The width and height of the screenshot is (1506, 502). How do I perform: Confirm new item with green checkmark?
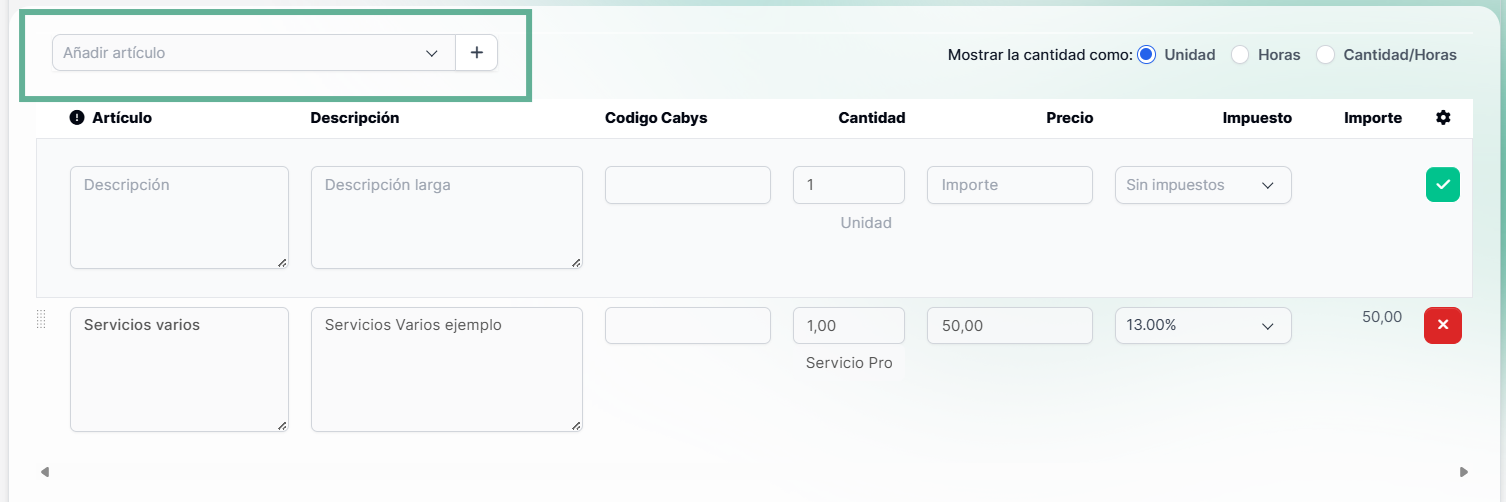point(1442,185)
